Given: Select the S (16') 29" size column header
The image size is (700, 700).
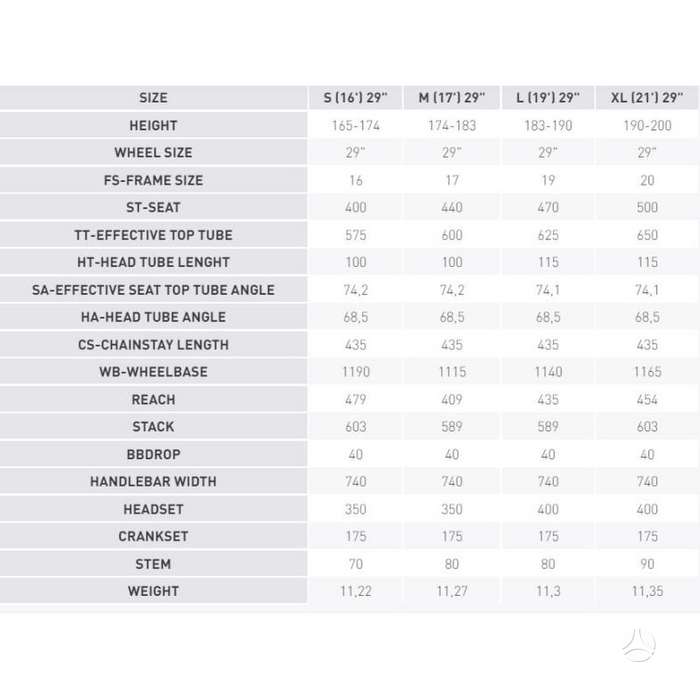Looking at the screenshot, I should 355,98.
